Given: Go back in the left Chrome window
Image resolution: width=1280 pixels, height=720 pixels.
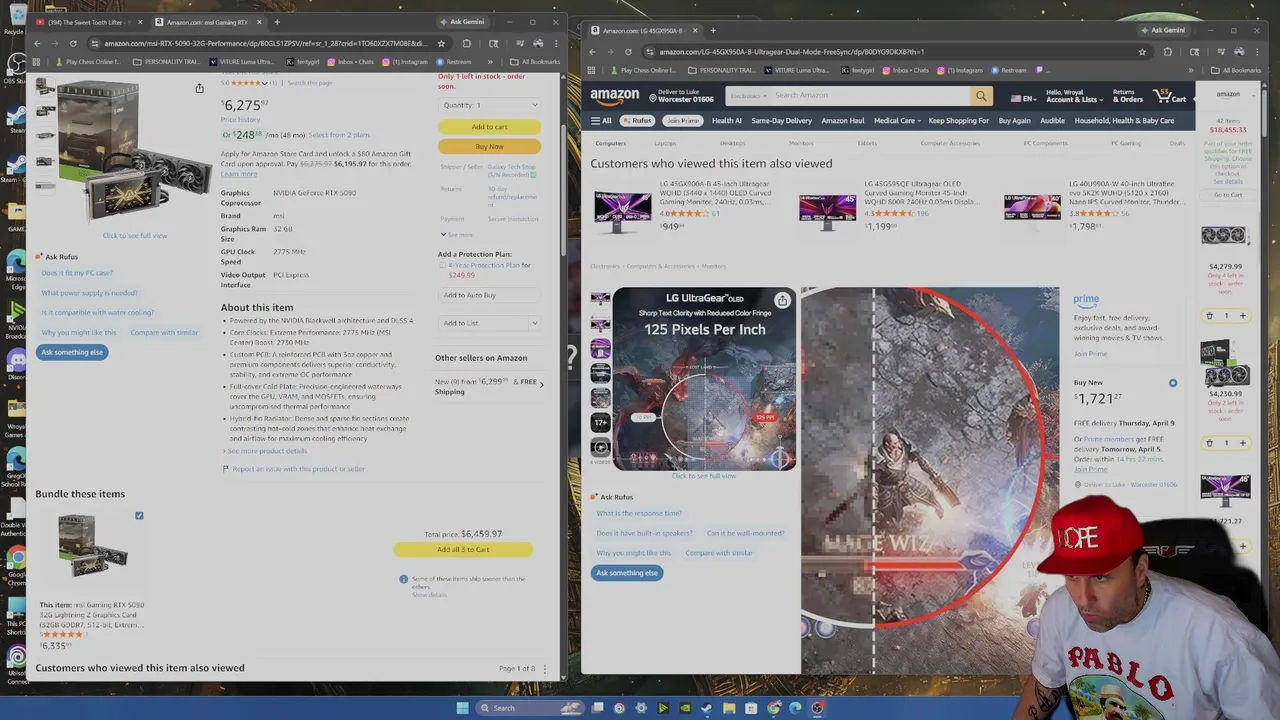Looking at the screenshot, I should click(x=37, y=43).
